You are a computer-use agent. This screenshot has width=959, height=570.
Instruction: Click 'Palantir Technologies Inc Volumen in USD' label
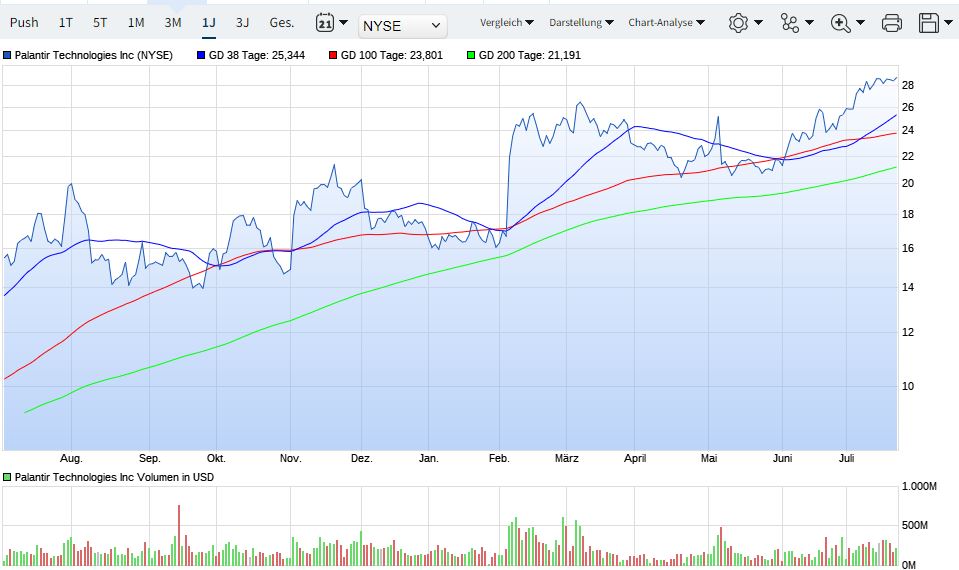(x=114, y=477)
